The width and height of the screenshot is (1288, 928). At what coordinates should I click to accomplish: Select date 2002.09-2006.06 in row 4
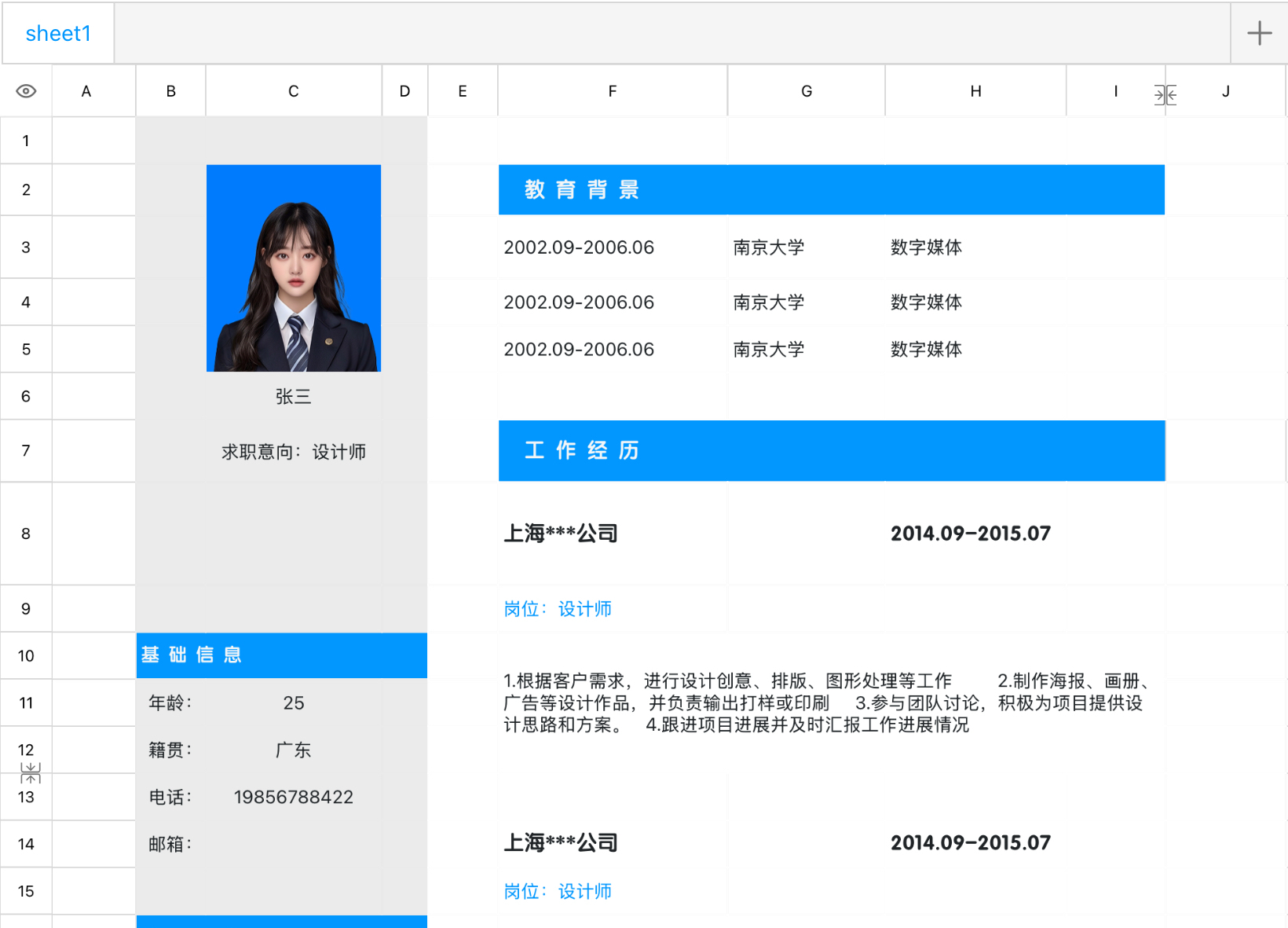pos(579,303)
